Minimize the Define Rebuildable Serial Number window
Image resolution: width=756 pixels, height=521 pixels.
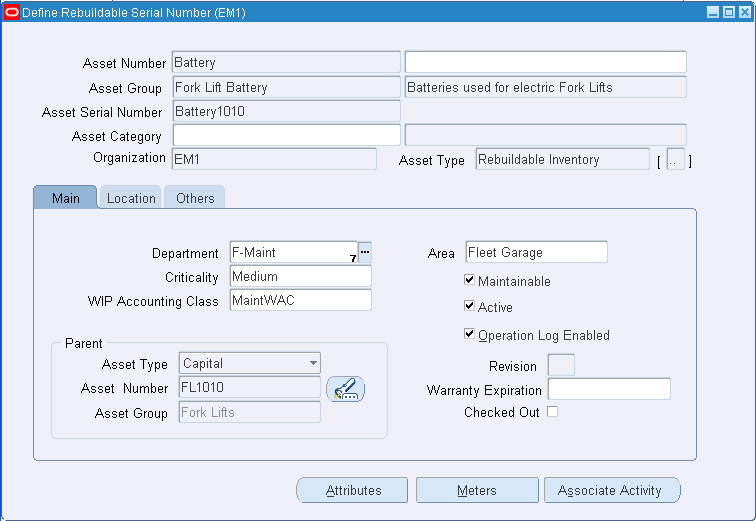click(x=713, y=12)
